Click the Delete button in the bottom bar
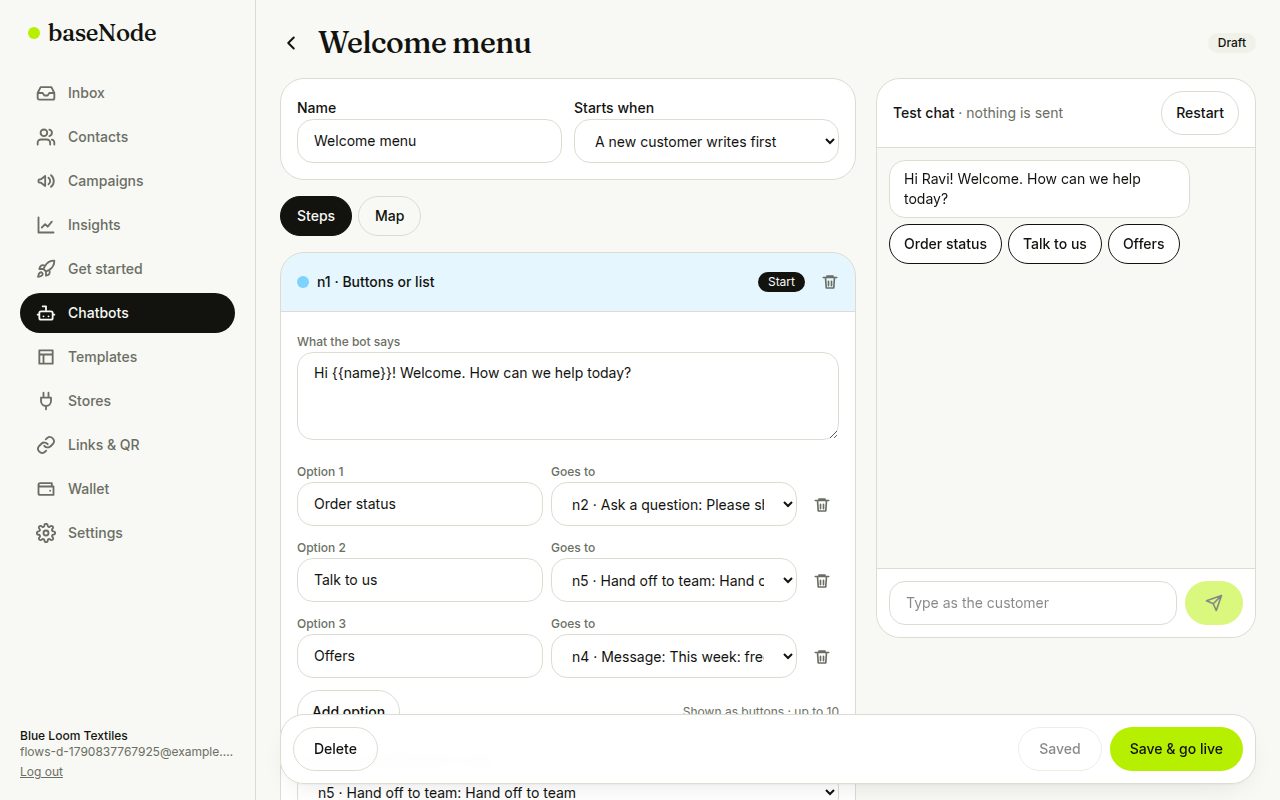 (x=335, y=749)
